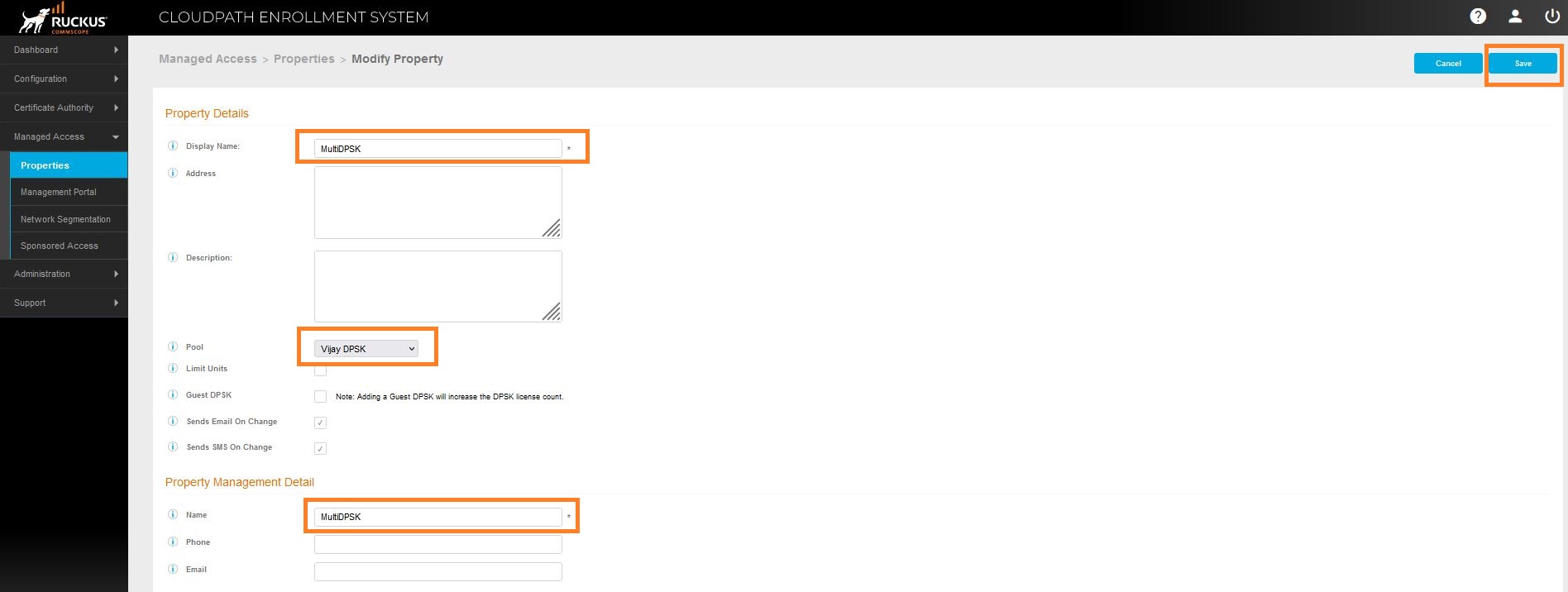Uncheck Sends Email On Change checkbox
Image resolution: width=1568 pixels, height=592 pixels.
320,423
